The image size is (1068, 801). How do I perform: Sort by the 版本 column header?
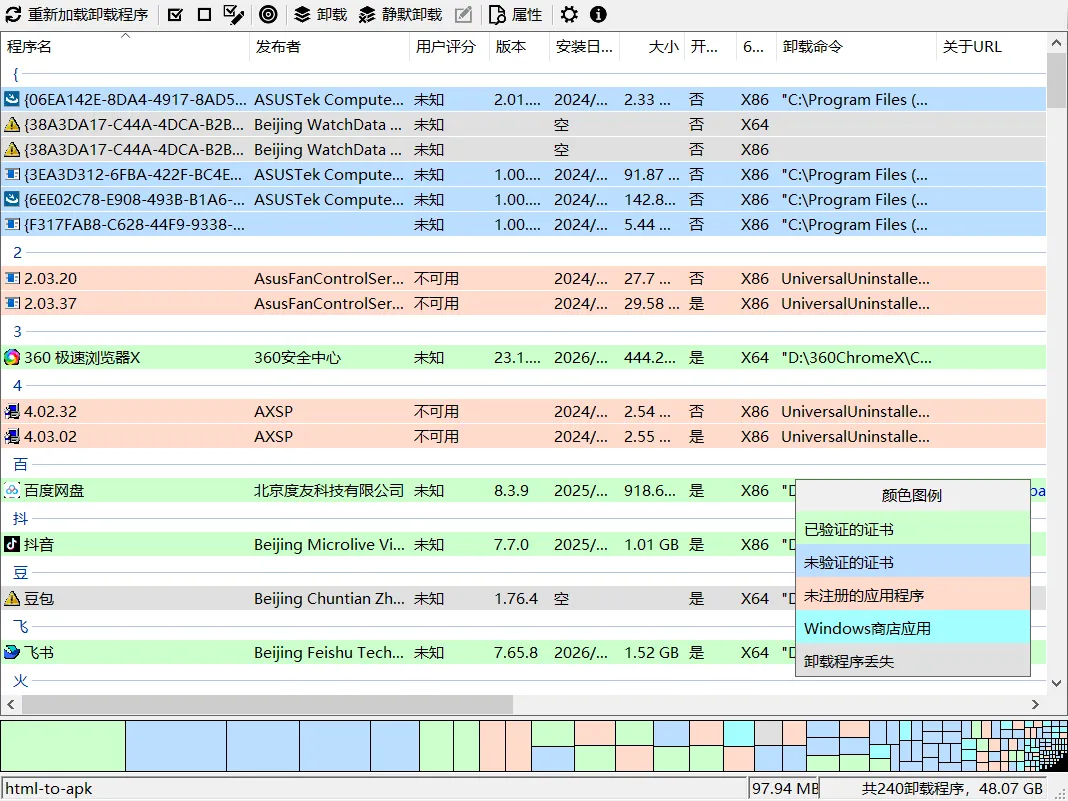[520, 46]
